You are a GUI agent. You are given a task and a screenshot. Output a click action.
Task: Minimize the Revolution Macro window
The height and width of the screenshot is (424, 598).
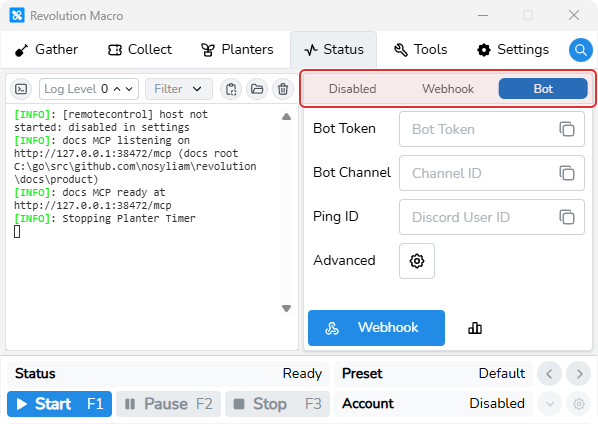click(x=483, y=16)
